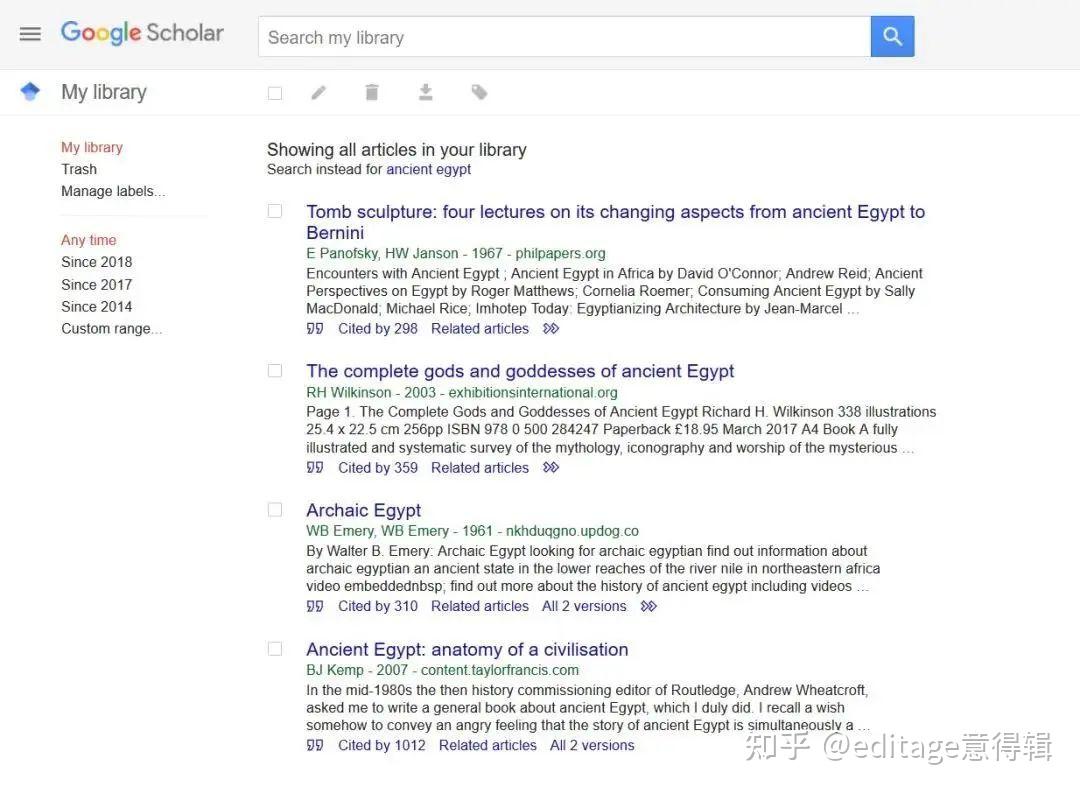Viewport: 1080px width, 794px height.
Task: Click the blue search magnifier button
Action: pos(892,37)
